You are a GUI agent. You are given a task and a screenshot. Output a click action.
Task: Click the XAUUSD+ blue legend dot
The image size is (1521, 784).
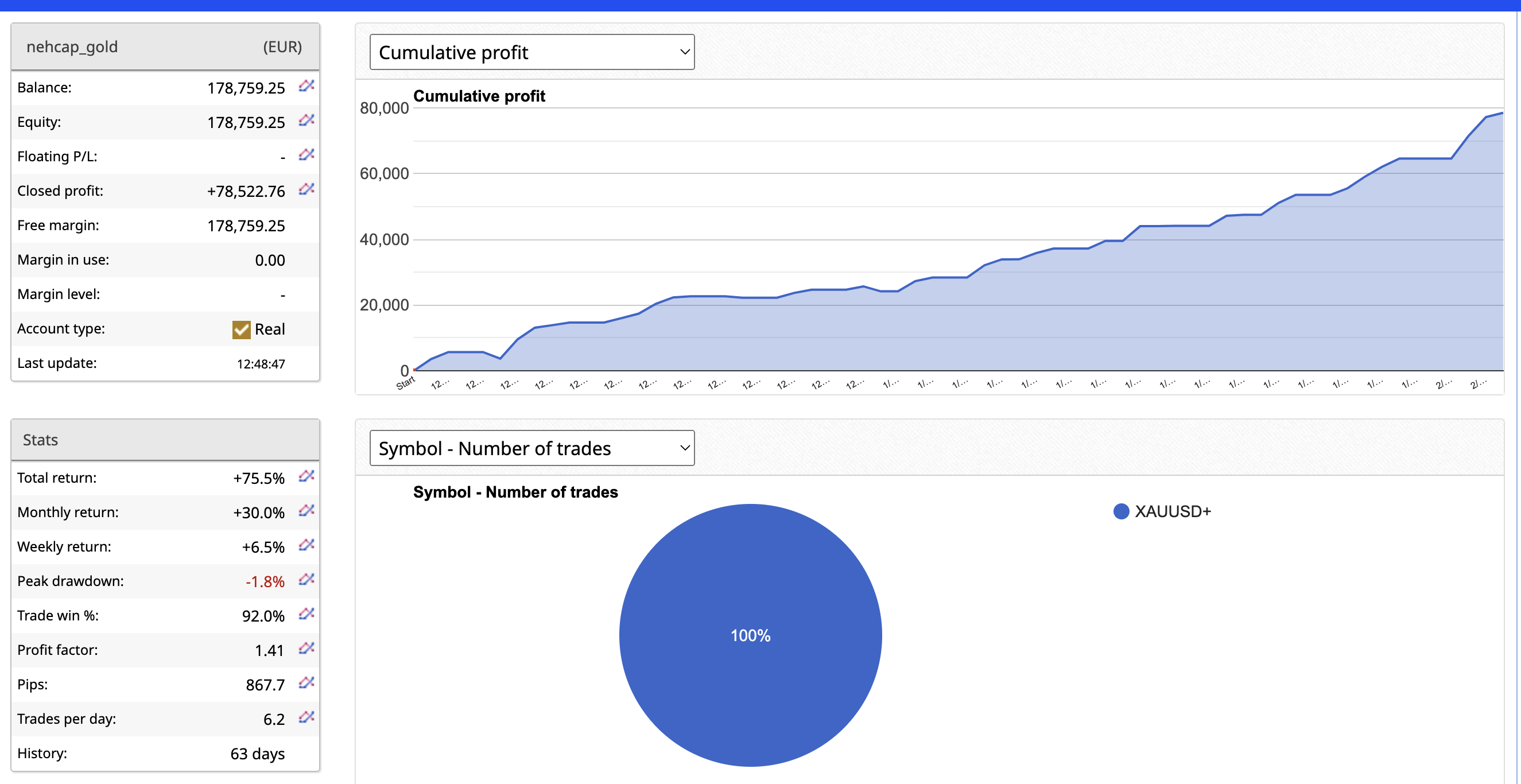coord(1121,511)
